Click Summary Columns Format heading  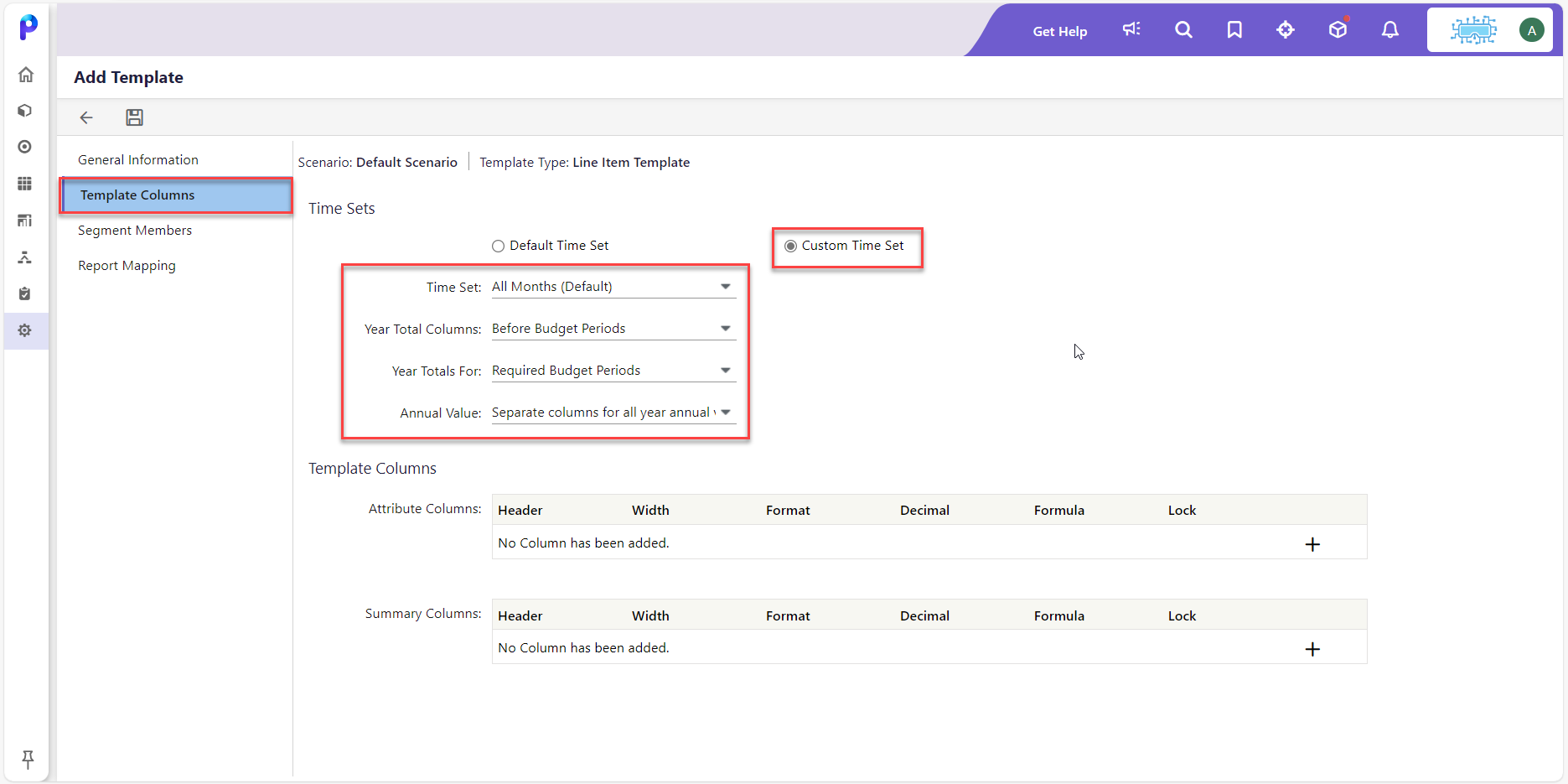788,615
